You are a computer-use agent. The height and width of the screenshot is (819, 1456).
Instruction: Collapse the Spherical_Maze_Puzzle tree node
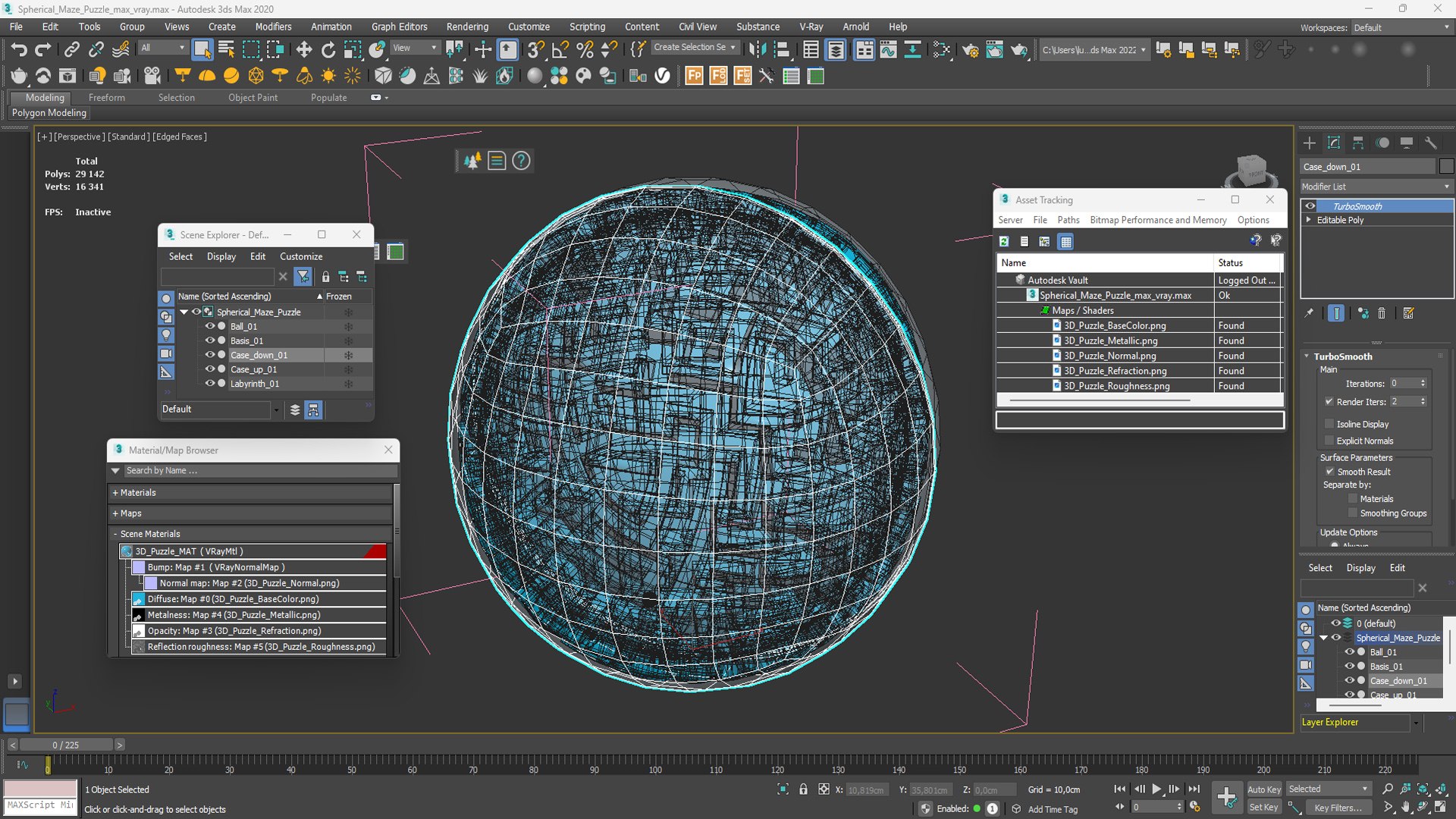[x=184, y=312]
